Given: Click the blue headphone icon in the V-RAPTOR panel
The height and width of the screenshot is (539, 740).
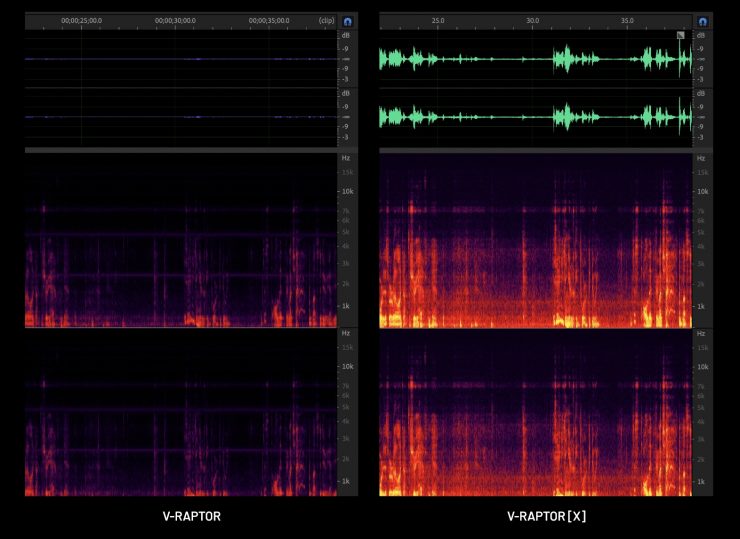Looking at the screenshot, I should 347,20.
